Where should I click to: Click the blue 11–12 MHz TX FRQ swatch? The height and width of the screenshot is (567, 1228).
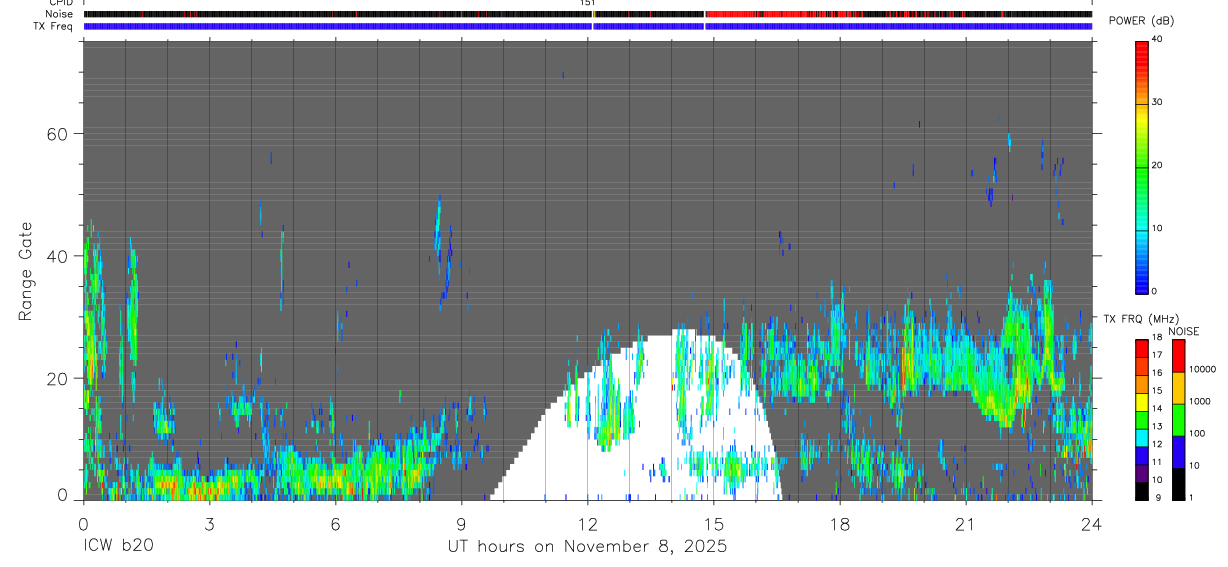pos(1141,455)
